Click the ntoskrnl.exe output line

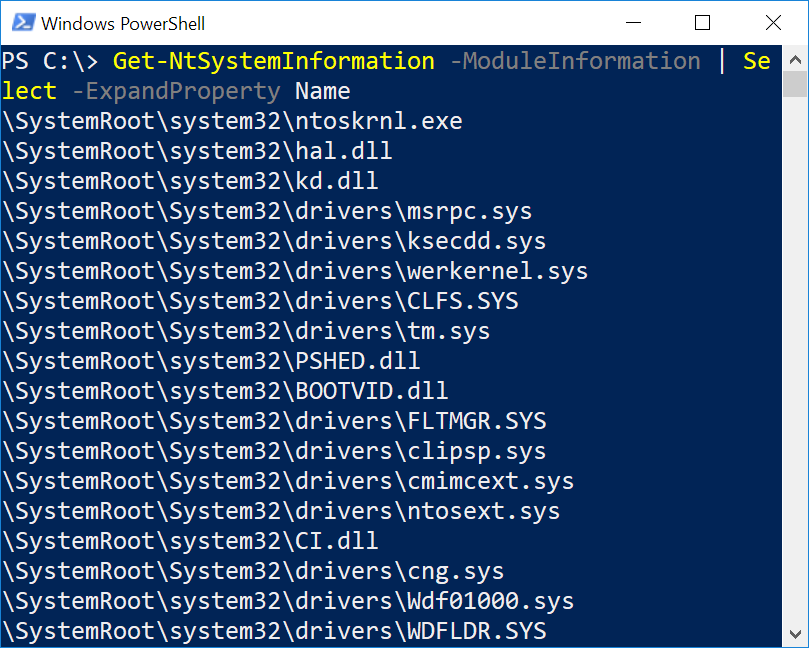pyautogui.click(x=232, y=121)
